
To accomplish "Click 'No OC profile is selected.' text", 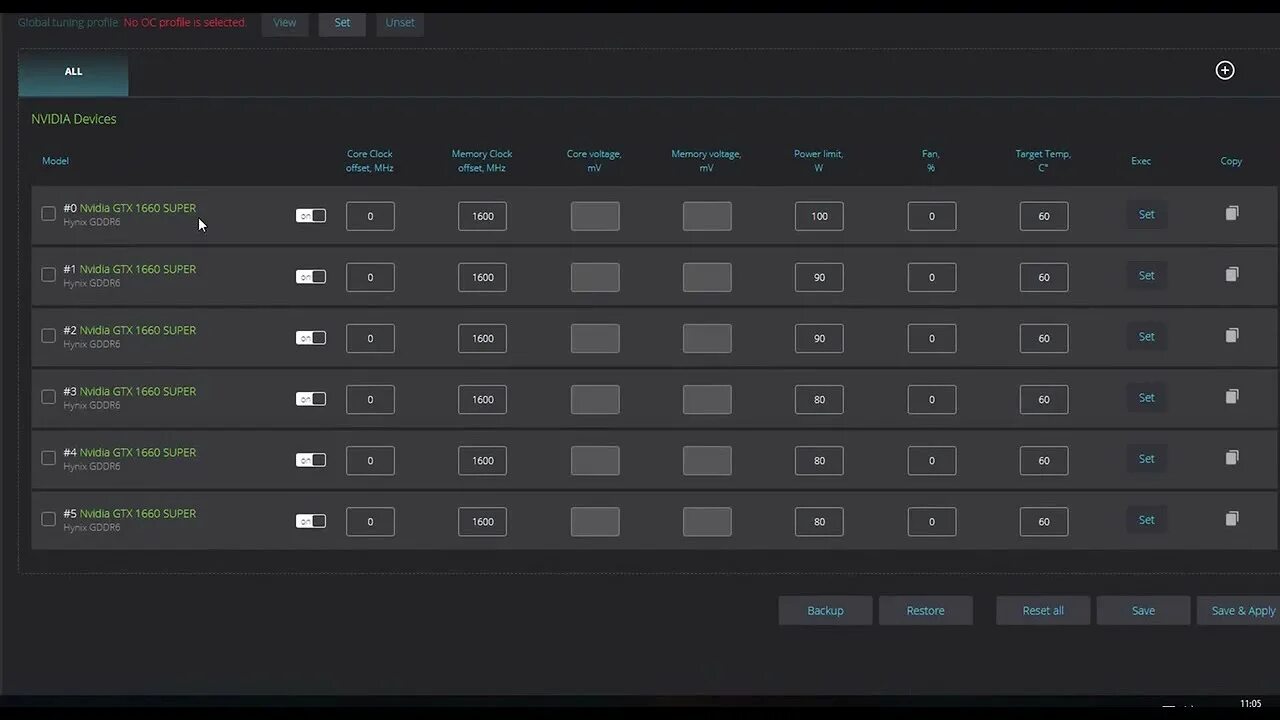I will click(185, 22).
